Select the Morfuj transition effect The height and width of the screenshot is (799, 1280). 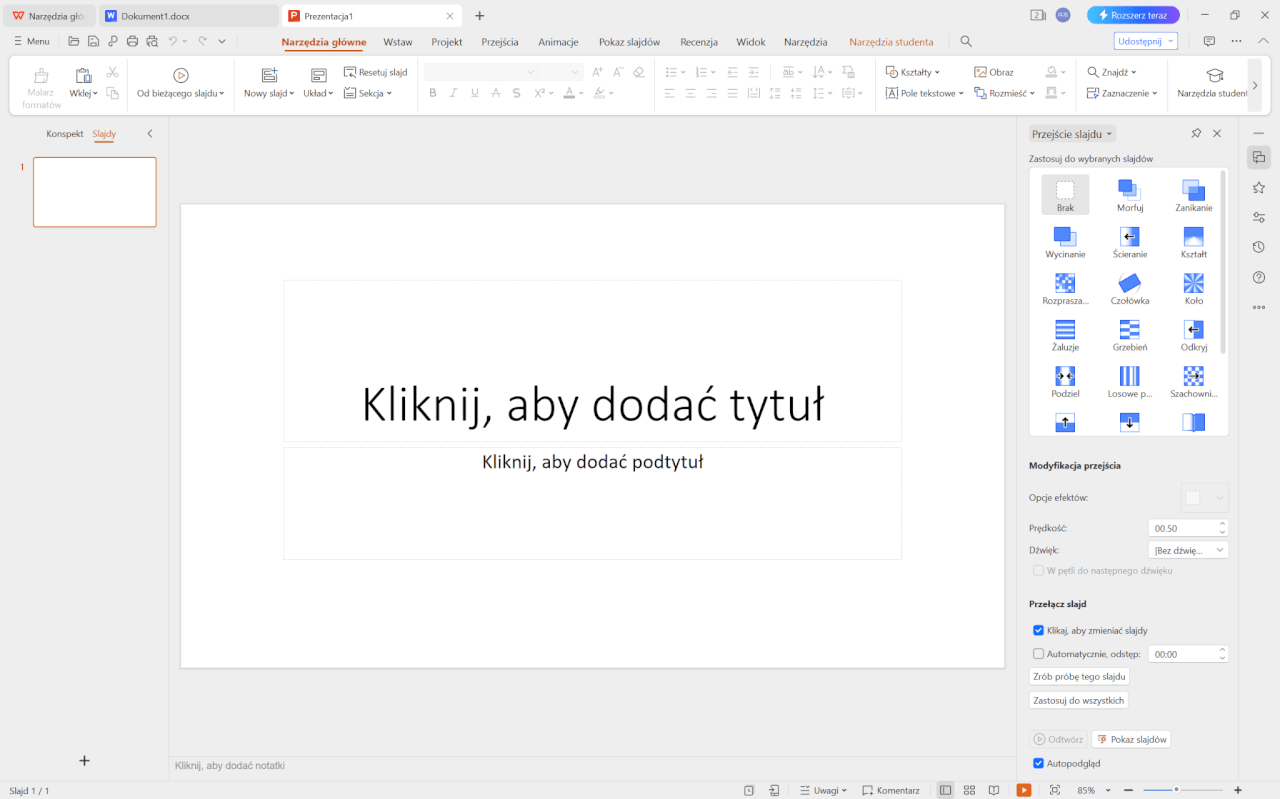pyautogui.click(x=1129, y=195)
